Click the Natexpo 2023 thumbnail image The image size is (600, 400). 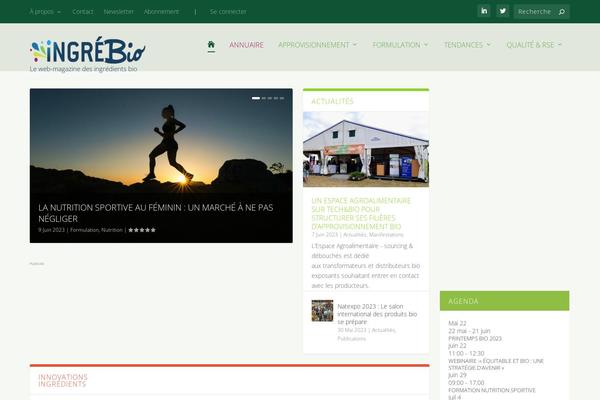pos(322,310)
